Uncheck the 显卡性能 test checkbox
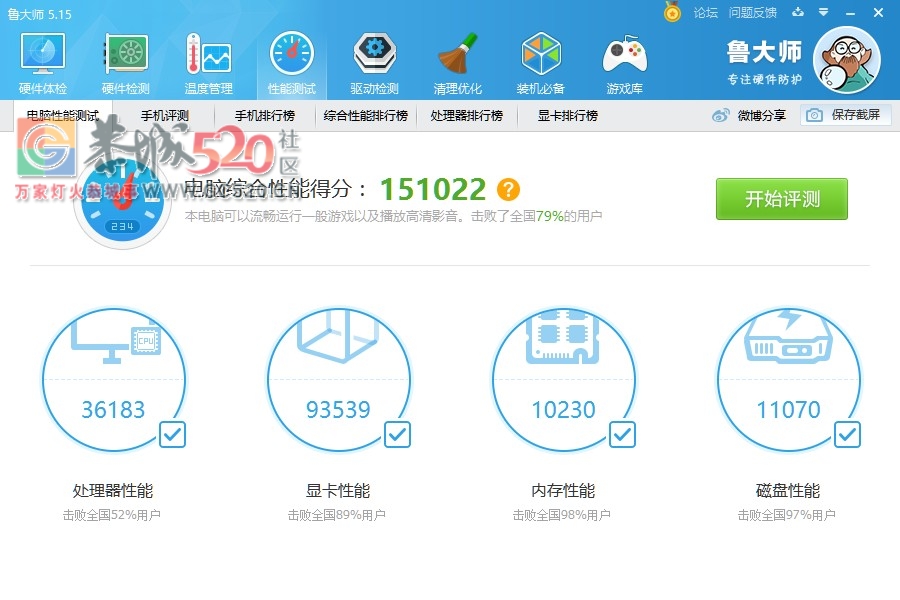This screenshot has width=900, height=600. [x=397, y=434]
